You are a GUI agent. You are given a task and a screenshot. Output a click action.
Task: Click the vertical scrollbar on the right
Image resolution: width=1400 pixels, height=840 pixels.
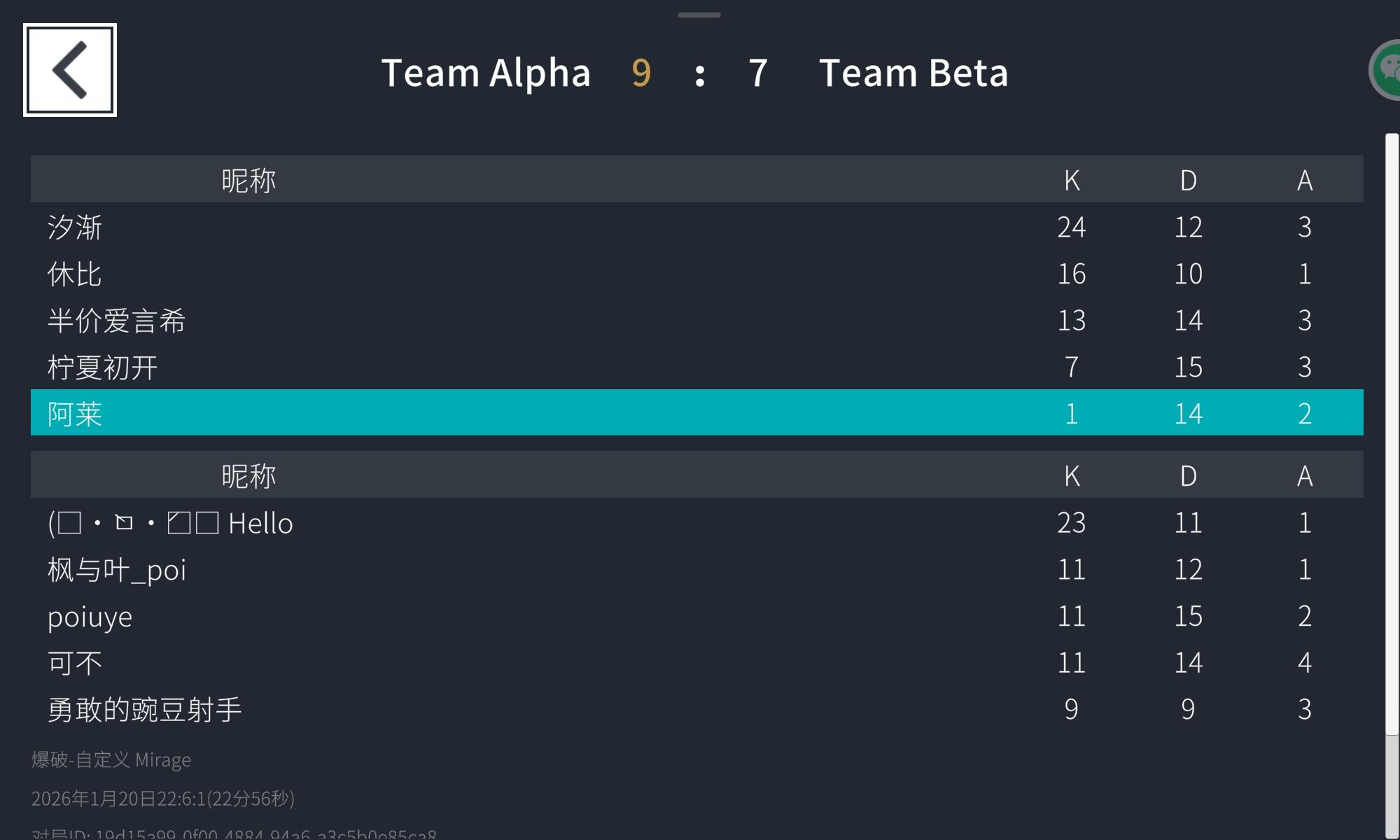pyautogui.click(x=1392, y=434)
